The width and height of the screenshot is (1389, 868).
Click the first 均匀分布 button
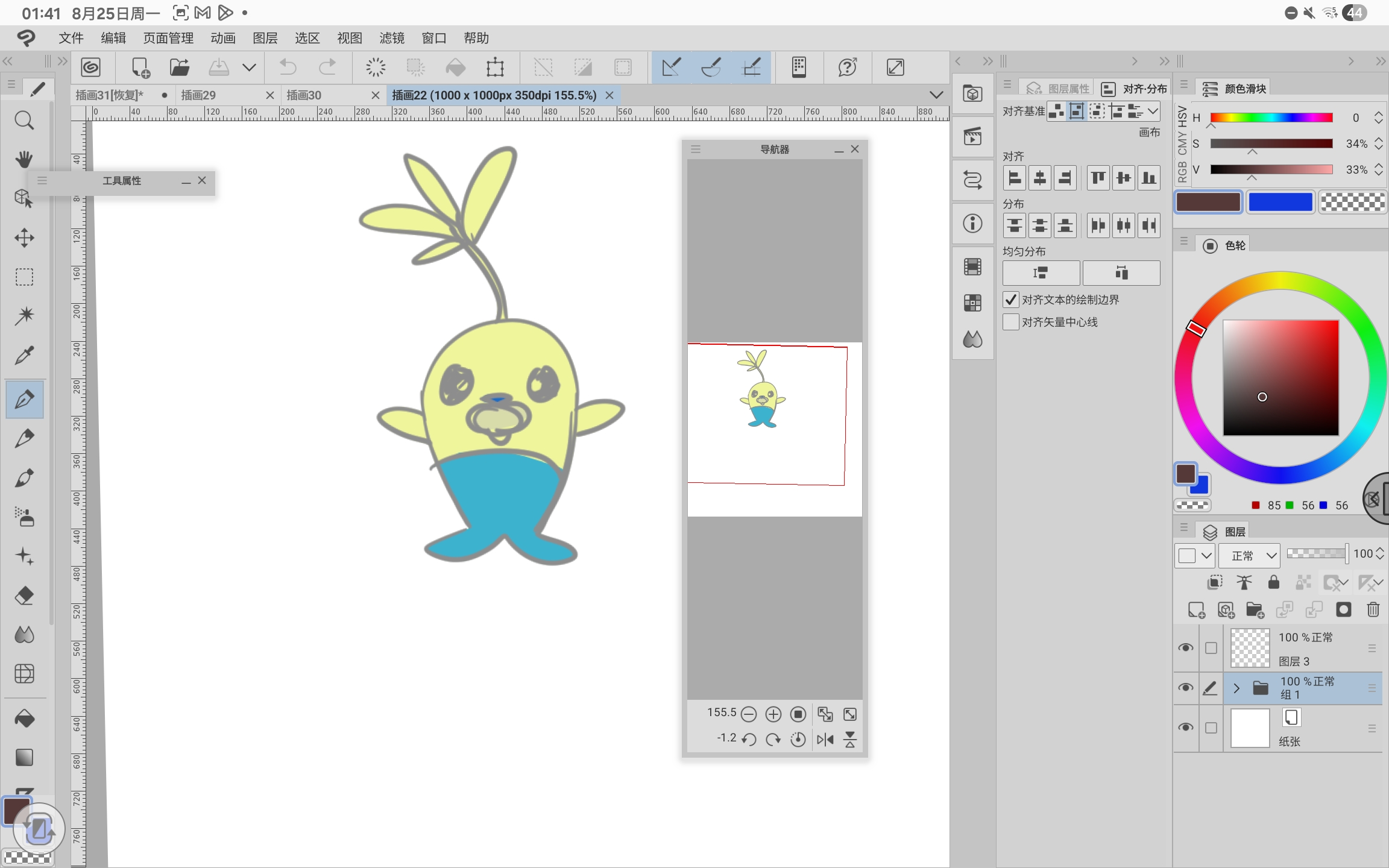tap(1041, 273)
